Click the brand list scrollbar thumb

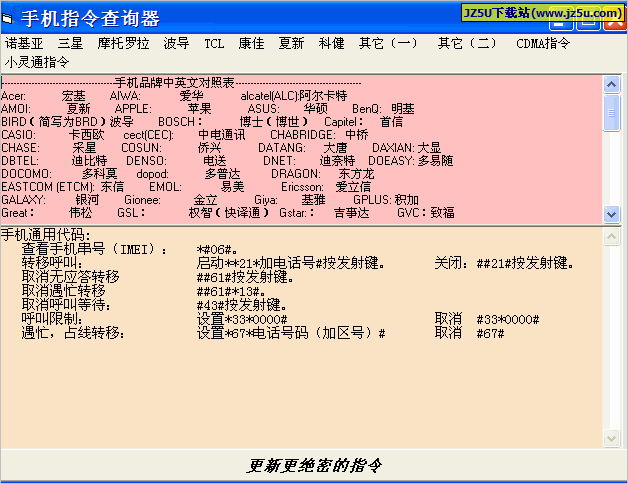pos(611,113)
